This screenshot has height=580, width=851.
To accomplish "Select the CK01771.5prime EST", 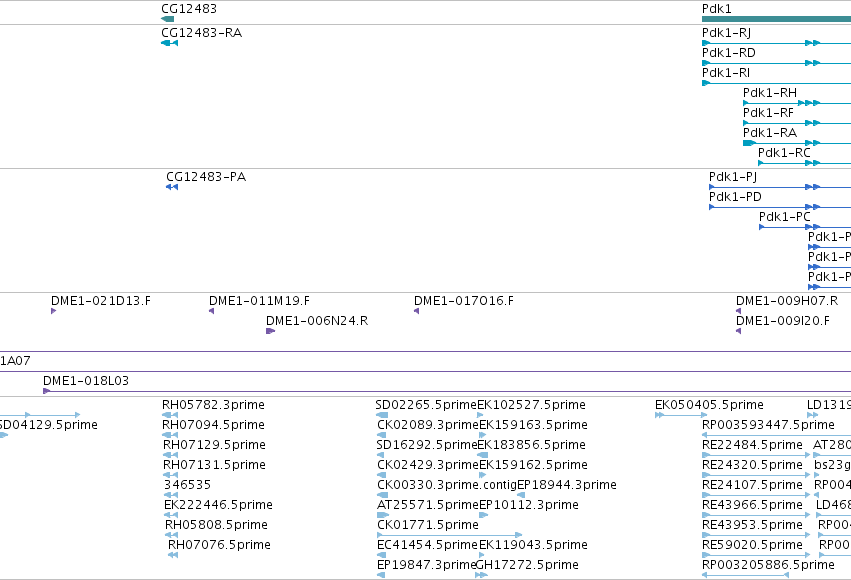I will [x=428, y=525].
